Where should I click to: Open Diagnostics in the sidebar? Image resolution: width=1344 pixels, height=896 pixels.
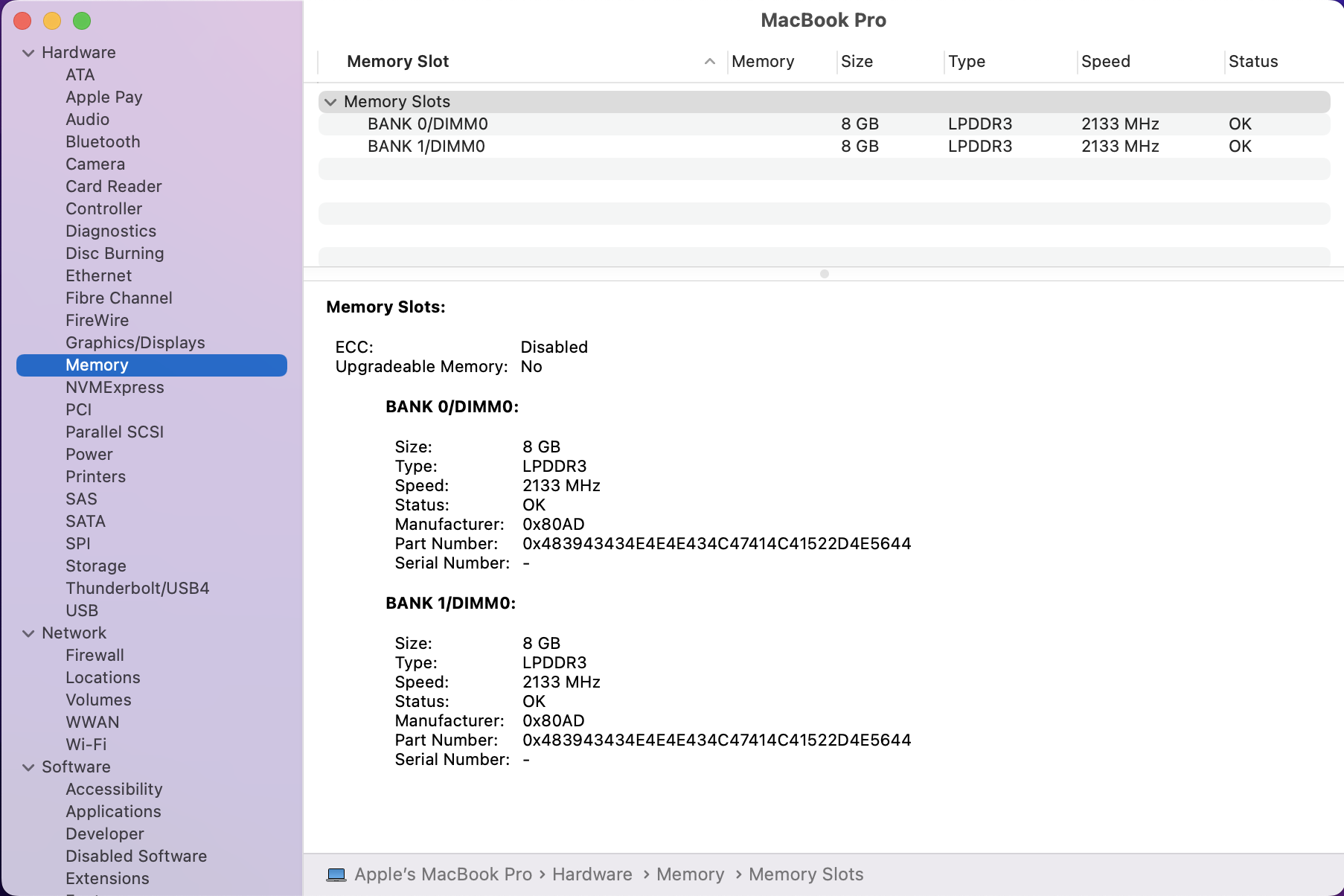pyautogui.click(x=111, y=231)
